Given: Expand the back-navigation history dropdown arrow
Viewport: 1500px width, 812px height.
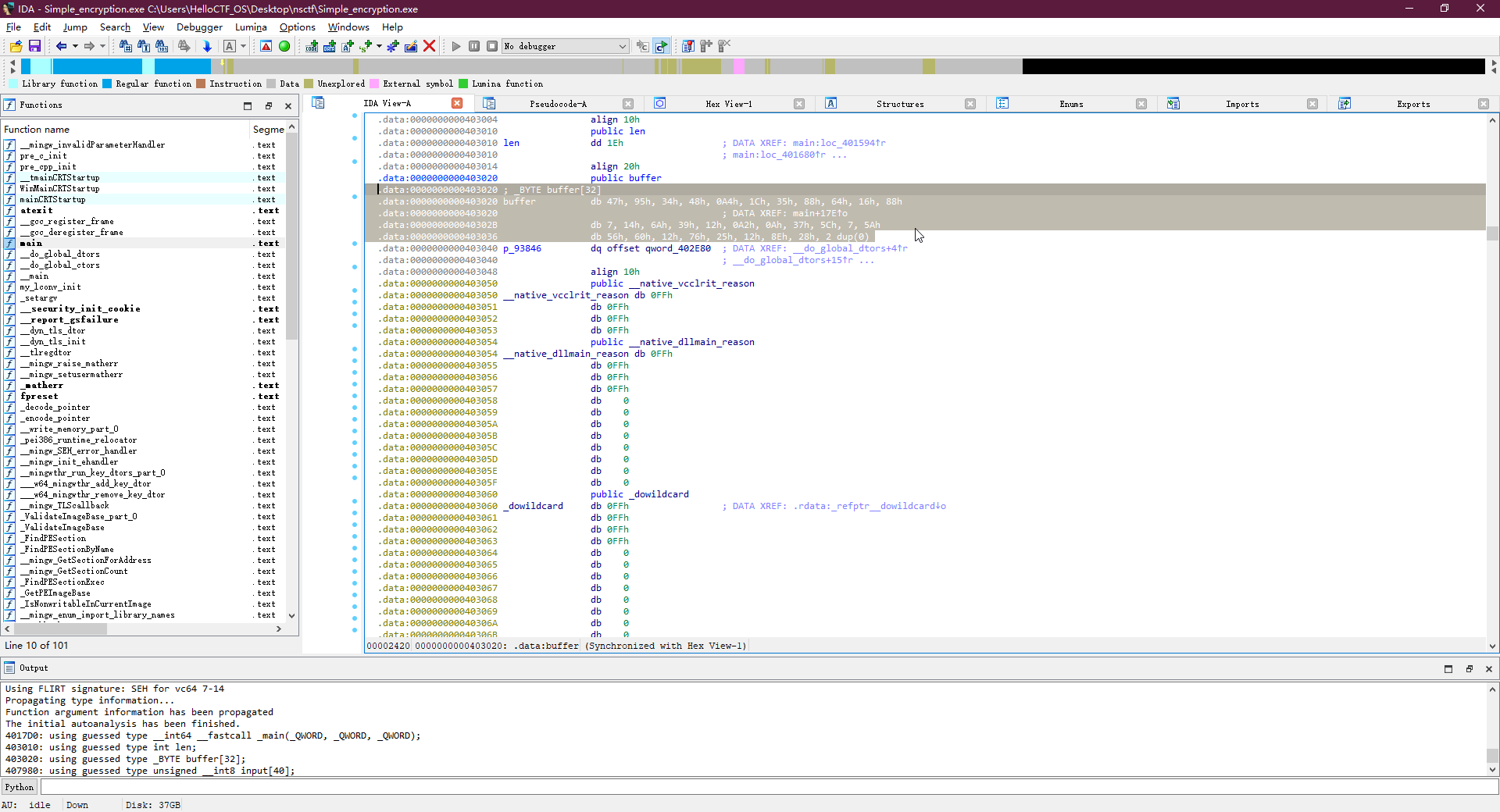Looking at the screenshot, I should pos(75,47).
